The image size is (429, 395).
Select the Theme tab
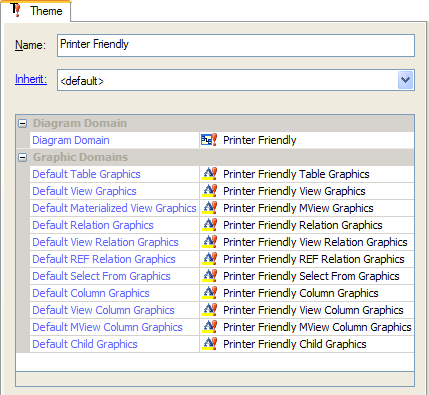click(36, 11)
